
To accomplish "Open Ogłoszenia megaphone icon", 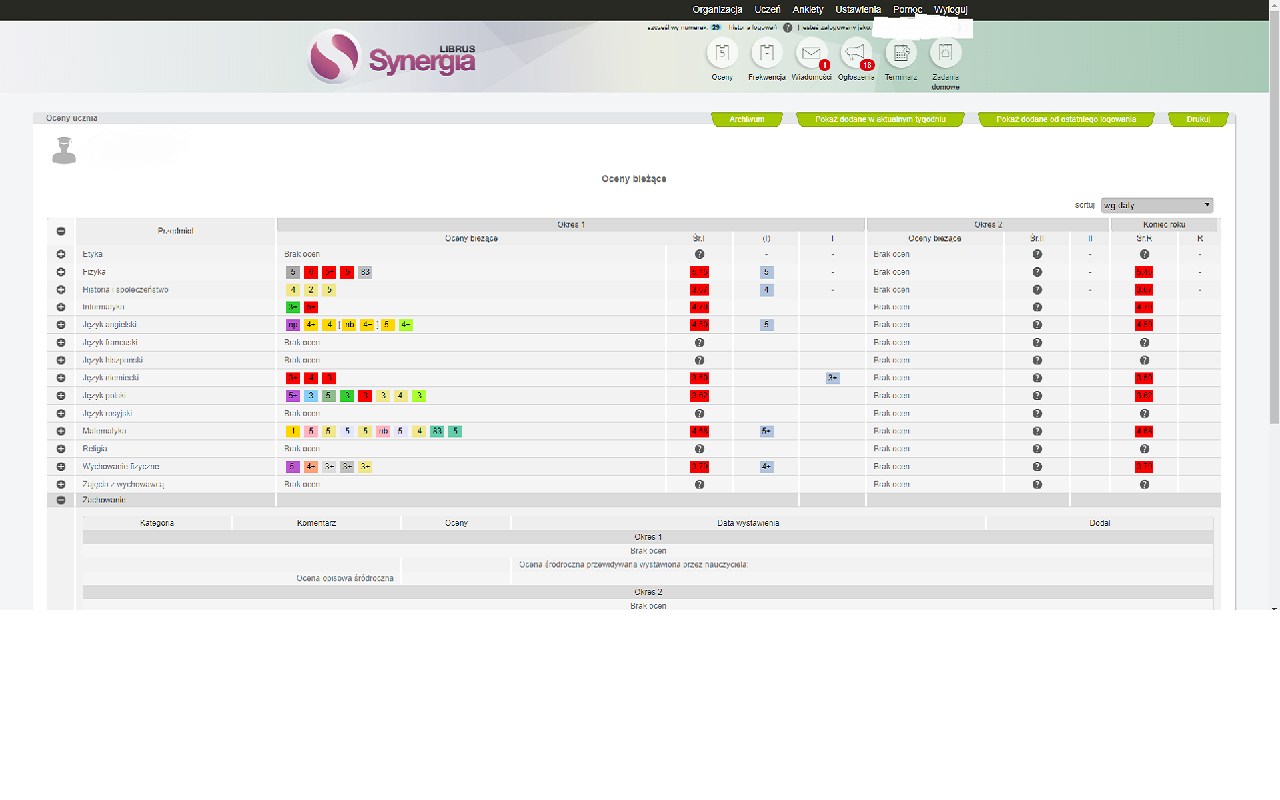I will click(856, 54).
